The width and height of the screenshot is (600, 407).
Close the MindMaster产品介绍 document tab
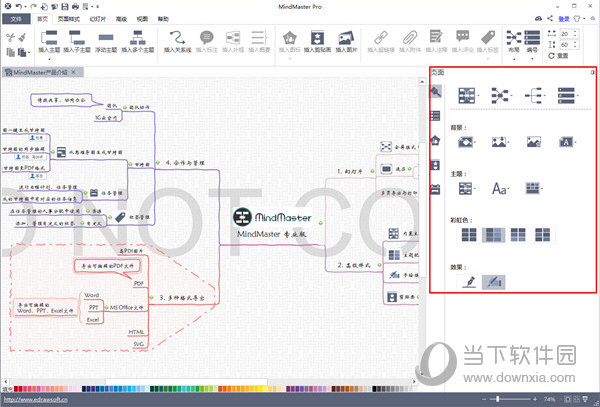point(73,72)
